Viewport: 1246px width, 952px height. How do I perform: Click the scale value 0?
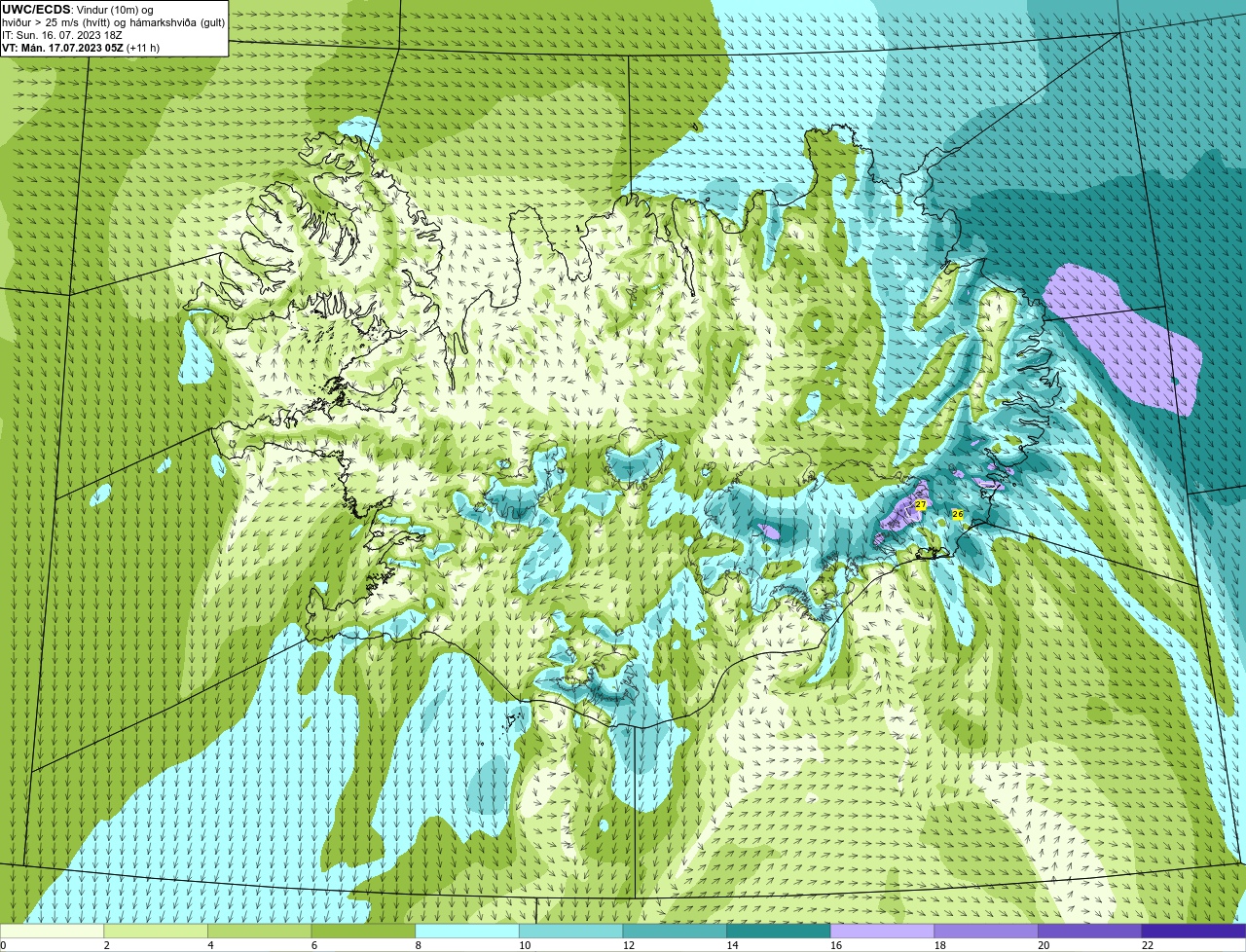click(3, 945)
